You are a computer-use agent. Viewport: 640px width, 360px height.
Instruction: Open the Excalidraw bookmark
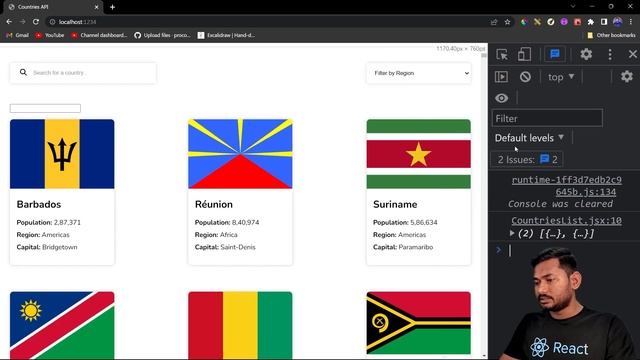[226, 35]
